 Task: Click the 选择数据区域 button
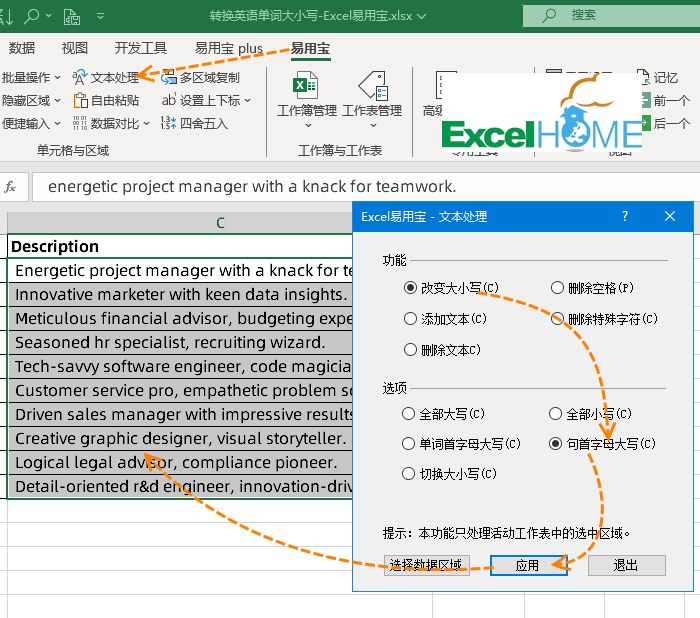[x=426, y=565]
